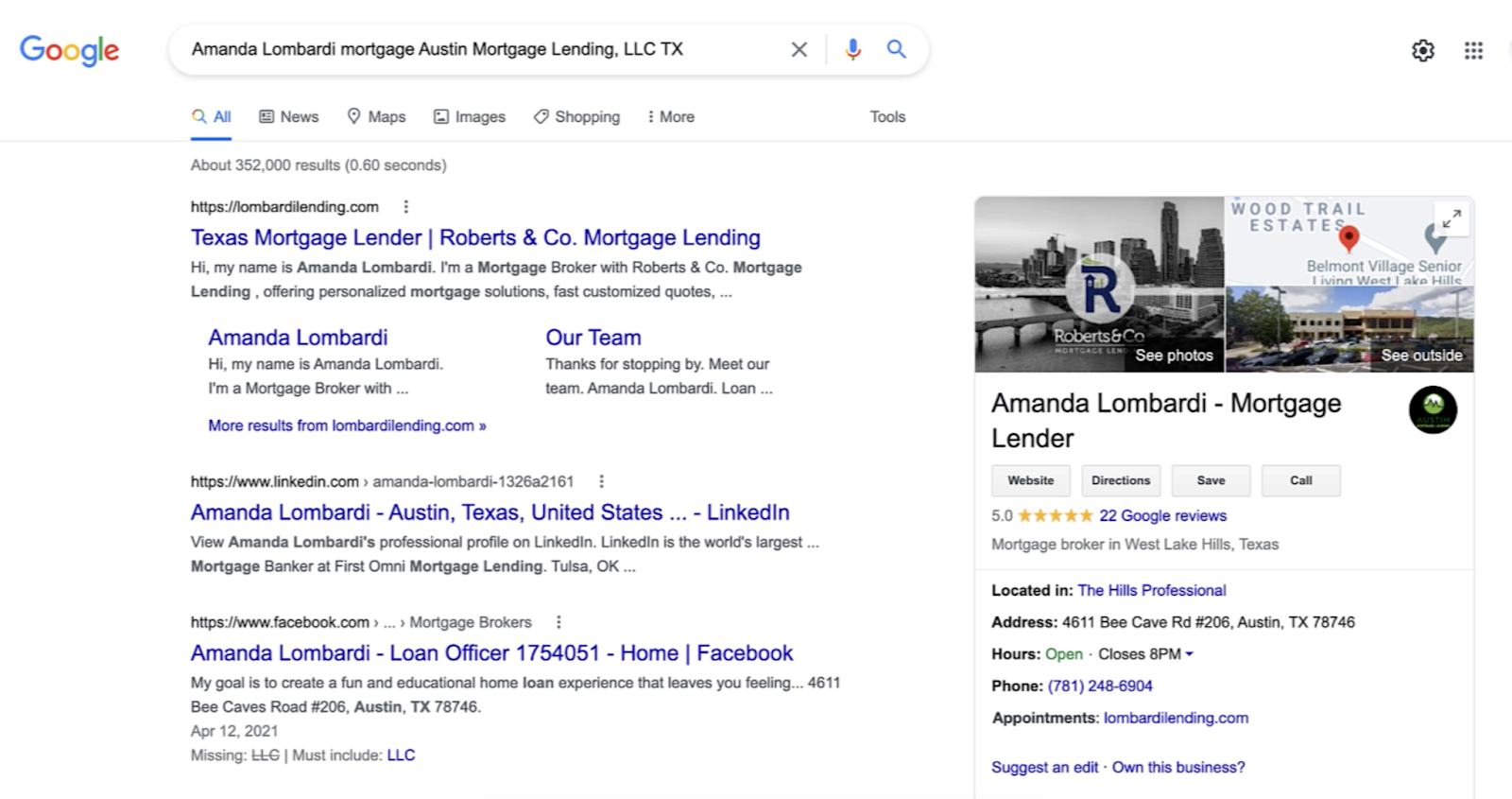Open See photos business thumbnail
Screen dimensions: 1512x799
pos(1100,285)
